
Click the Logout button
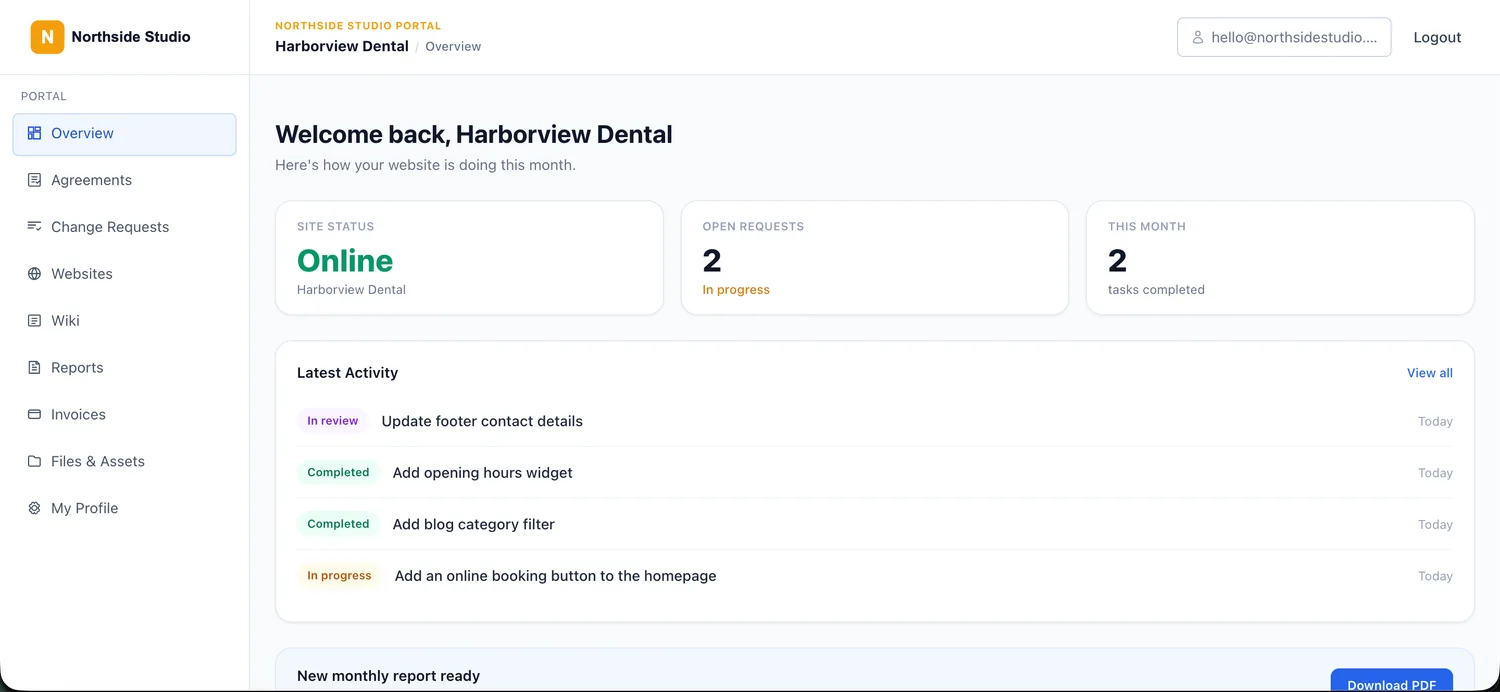1437,37
